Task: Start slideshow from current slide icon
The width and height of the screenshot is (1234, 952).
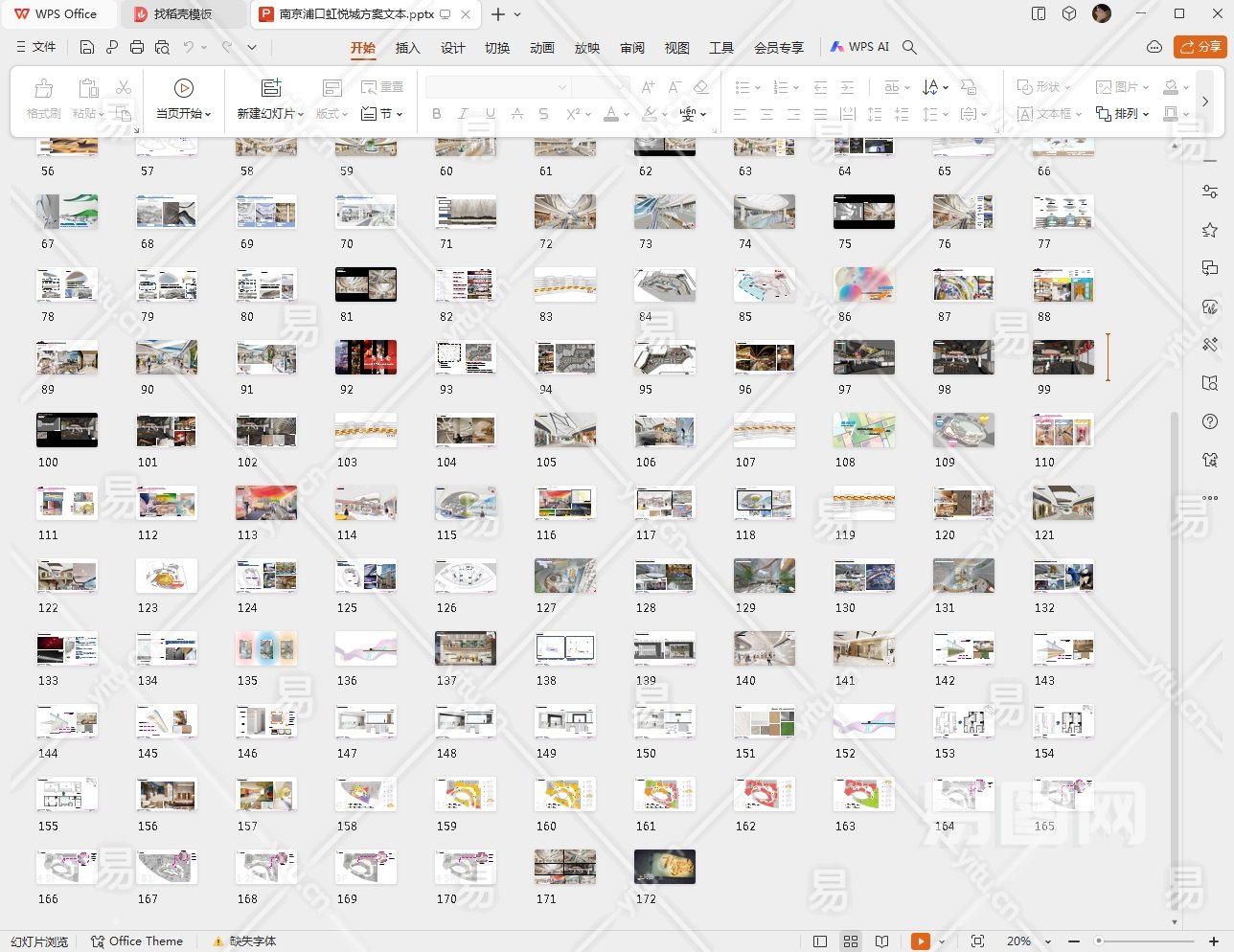Action: [184, 88]
